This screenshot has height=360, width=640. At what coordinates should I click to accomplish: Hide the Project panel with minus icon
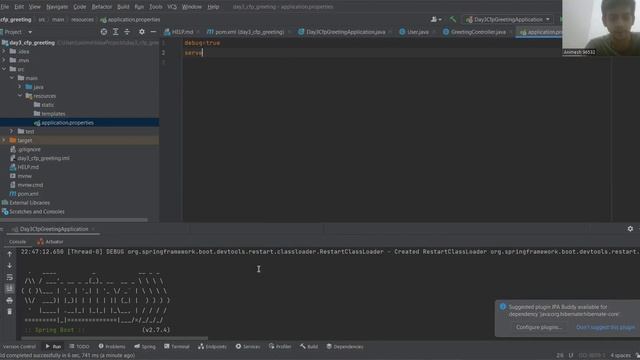[153, 32]
